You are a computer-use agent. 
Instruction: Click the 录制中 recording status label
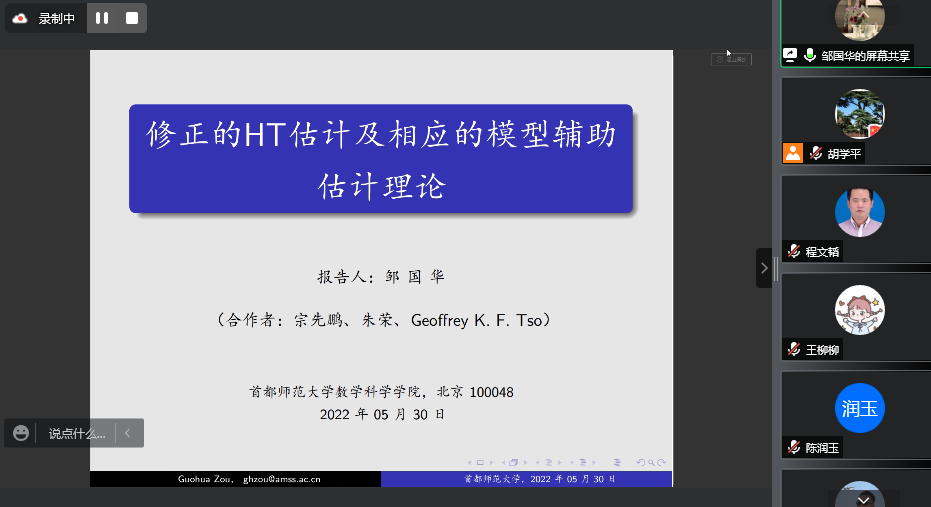(x=57, y=18)
